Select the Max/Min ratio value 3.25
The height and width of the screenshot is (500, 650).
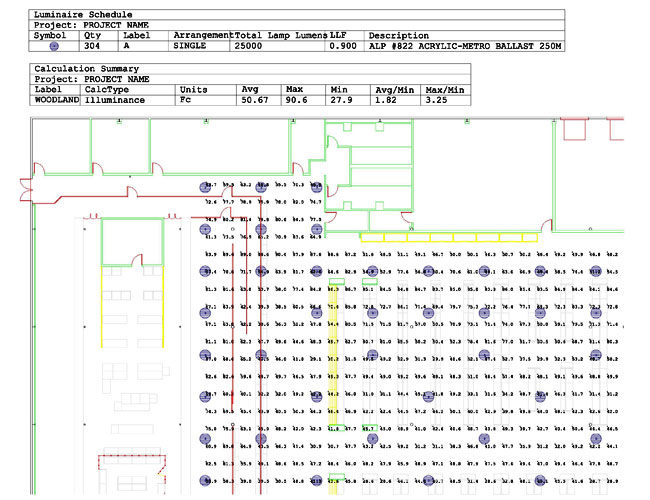coord(435,100)
